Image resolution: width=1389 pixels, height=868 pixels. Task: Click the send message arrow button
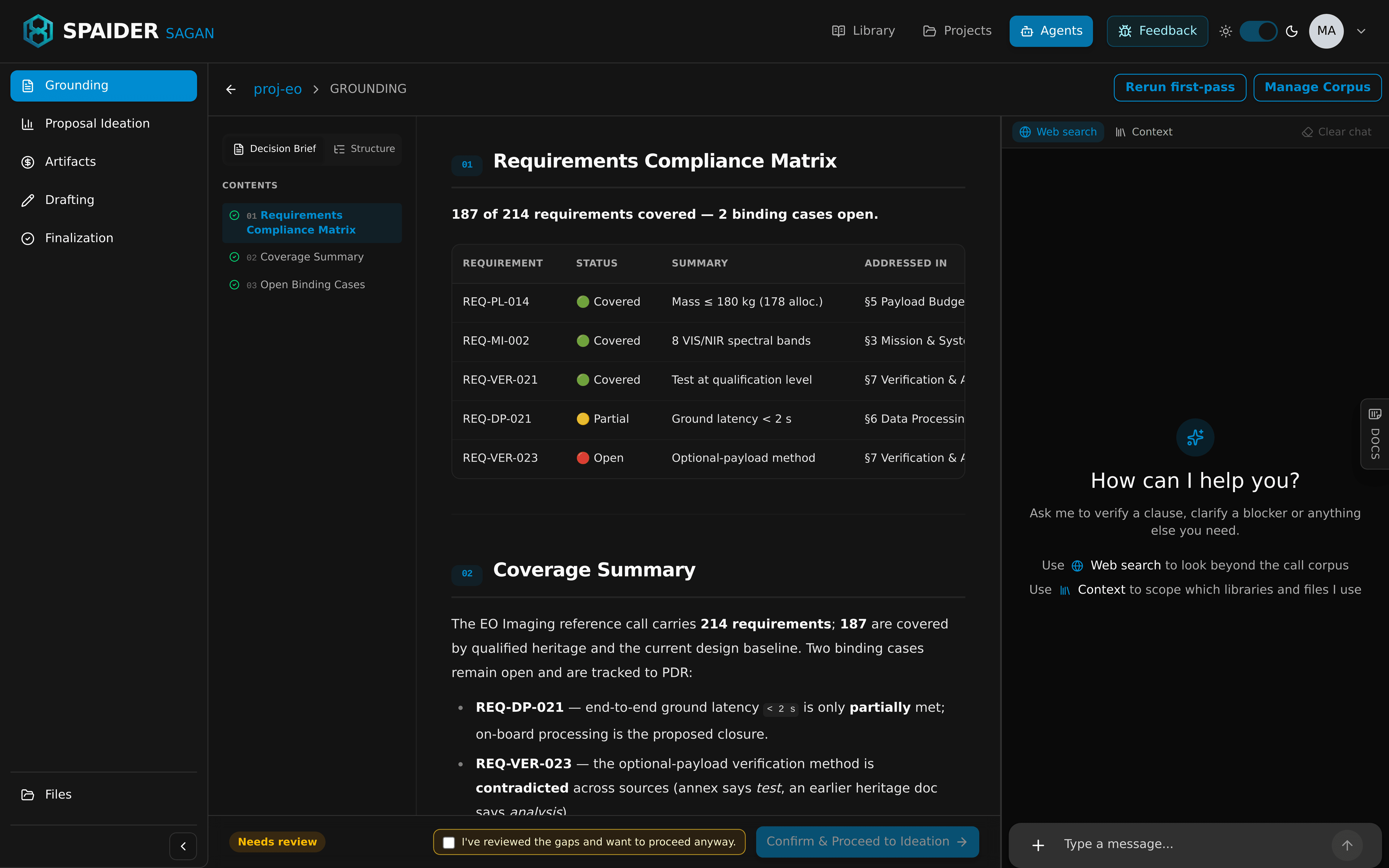(x=1347, y=844)
